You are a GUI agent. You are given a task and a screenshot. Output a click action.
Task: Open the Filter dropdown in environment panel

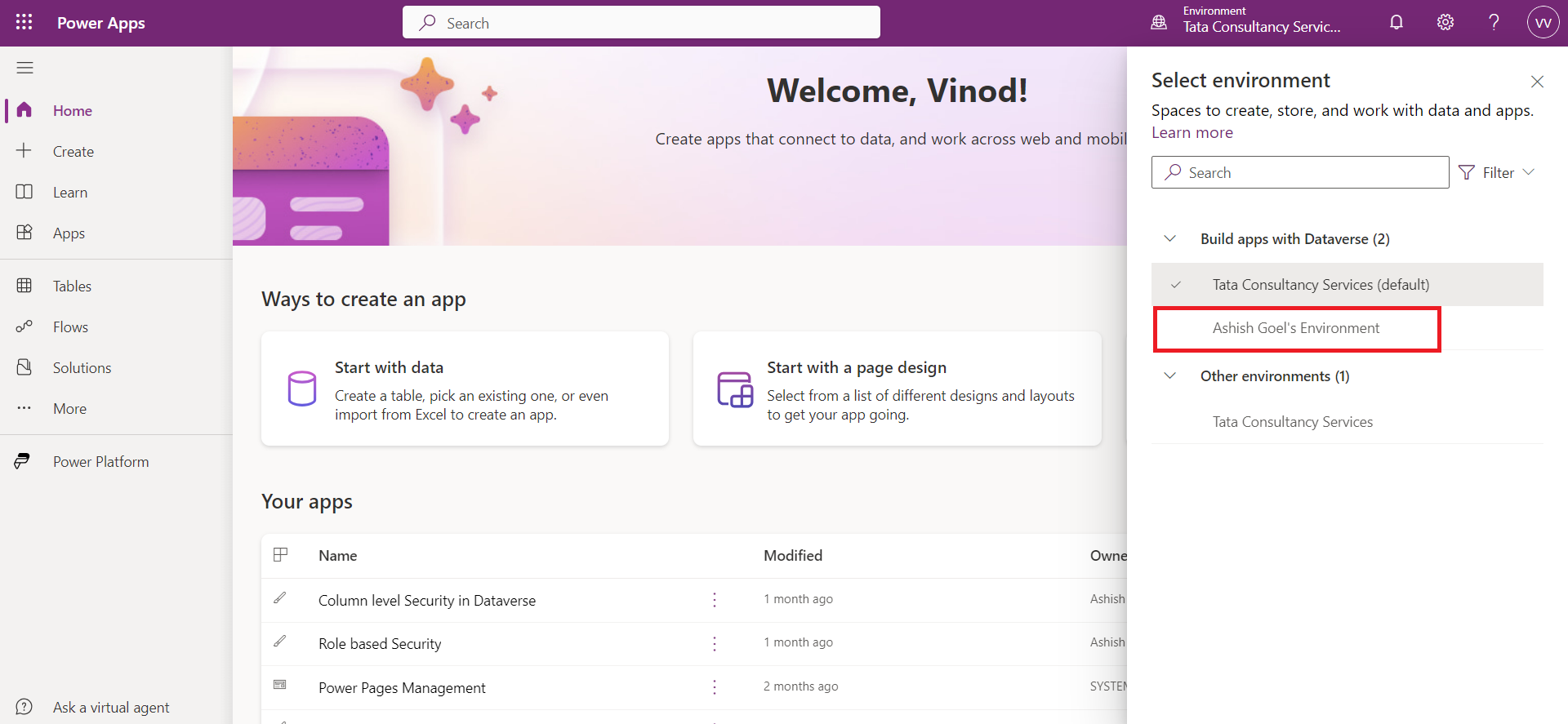pyautogui.click(x=1497, y=172)
